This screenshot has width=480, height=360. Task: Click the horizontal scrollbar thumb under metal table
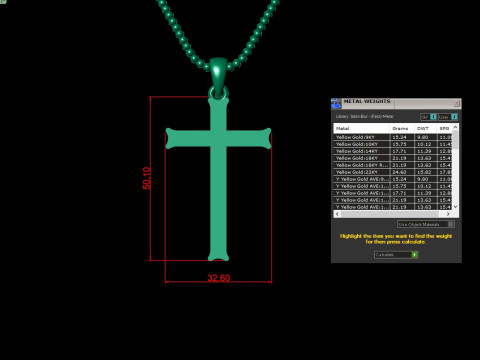click(389, 214)
